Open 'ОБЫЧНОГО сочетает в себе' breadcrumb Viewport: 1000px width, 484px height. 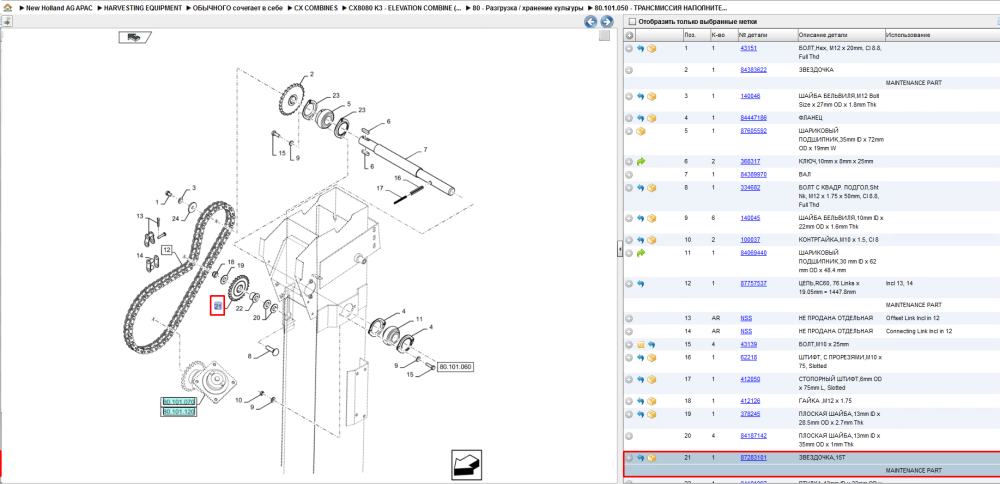[x=239, y=8]
